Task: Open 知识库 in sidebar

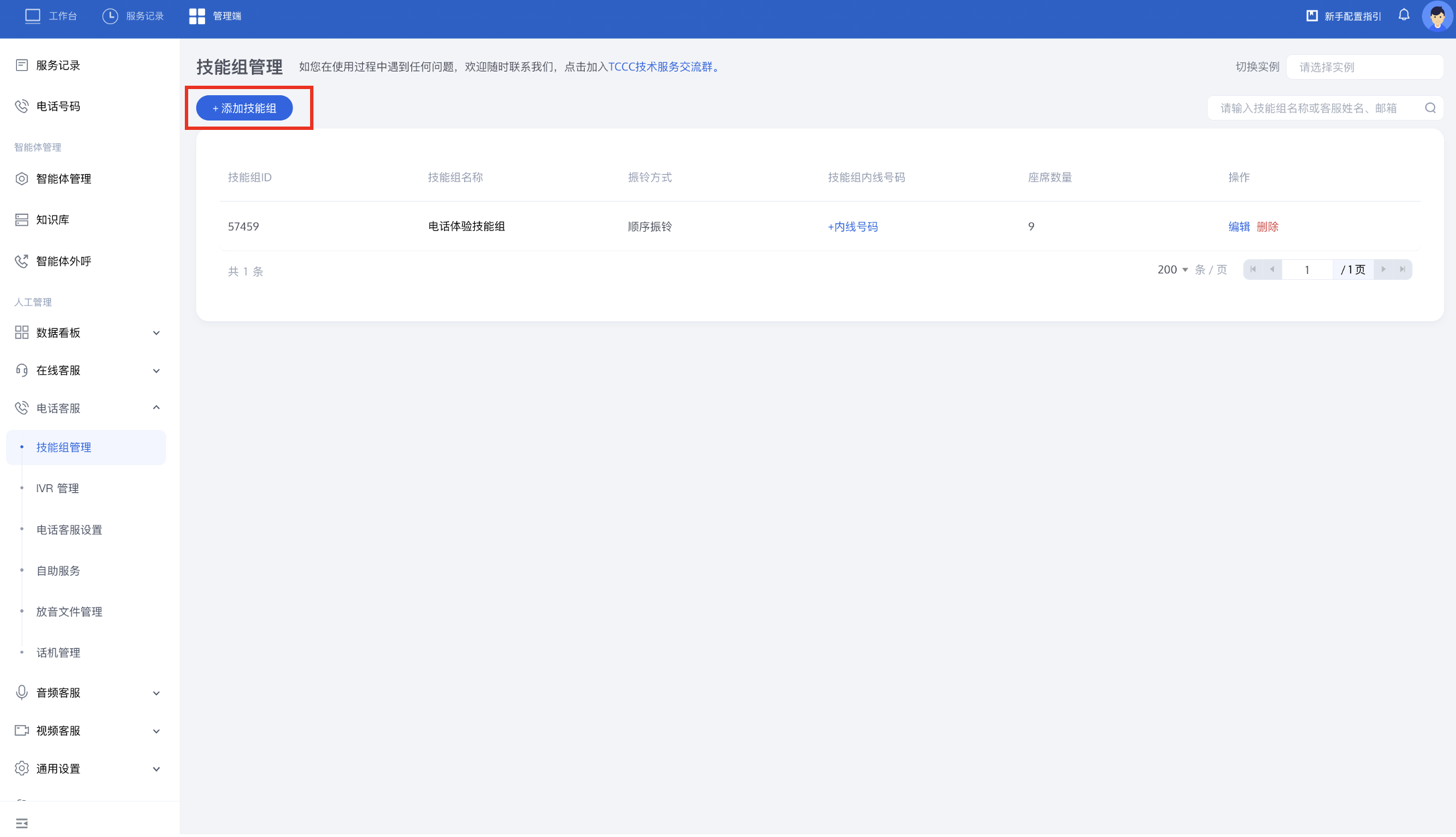Action: (52, 220)
